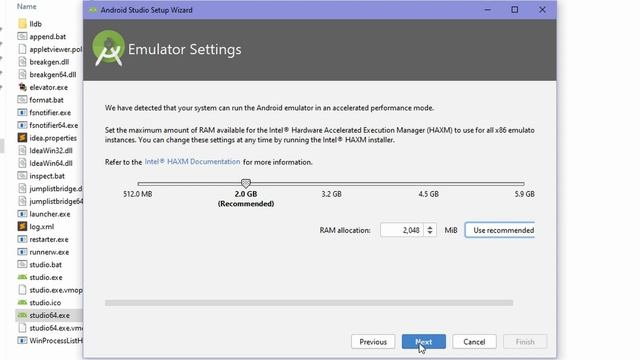Select runnerw.exe file icon
This screenshot has width=640, height=360.
click(x=22, y=252)
